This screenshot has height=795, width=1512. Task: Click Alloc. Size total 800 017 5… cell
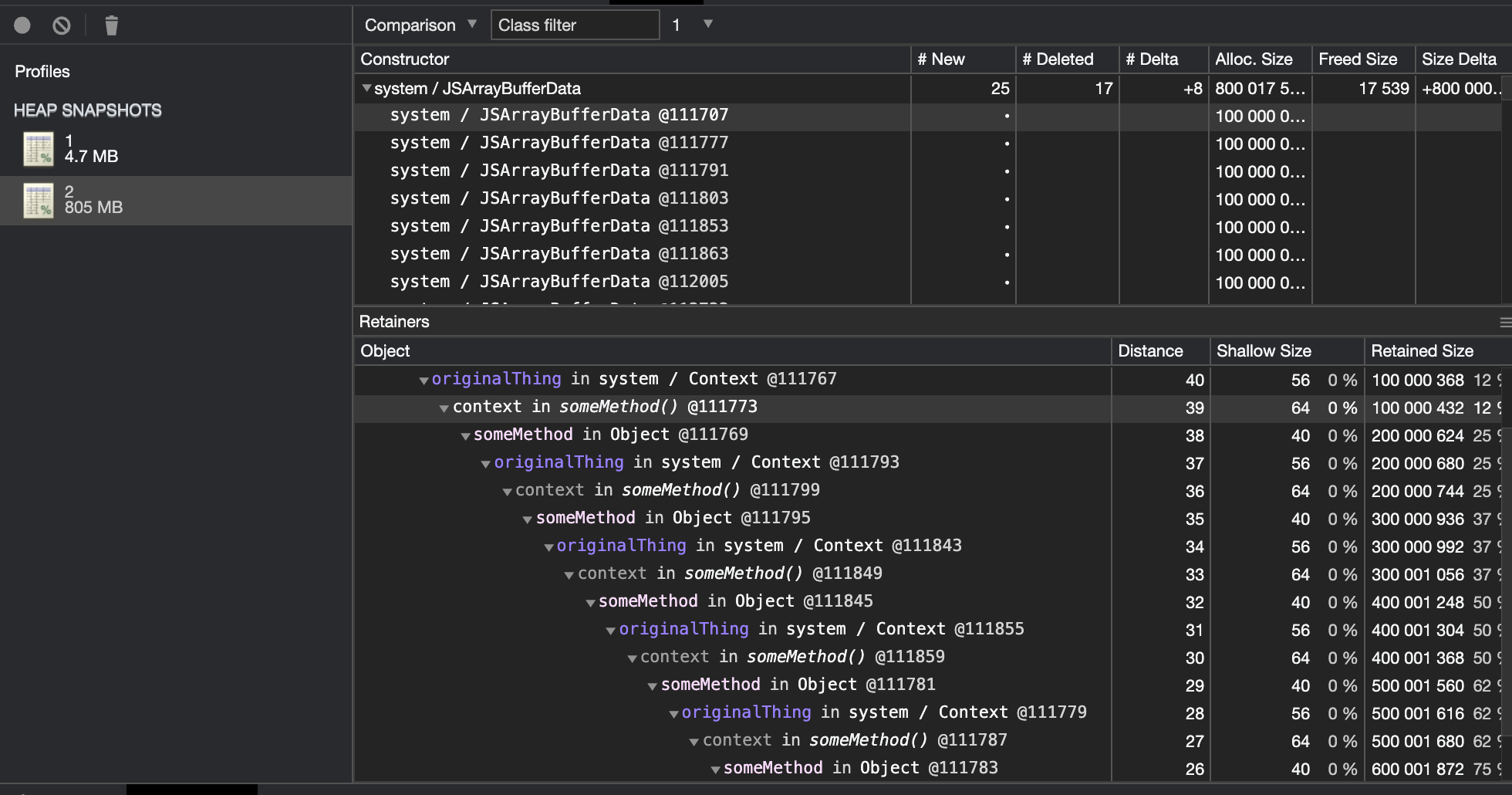coord(1261,89)
